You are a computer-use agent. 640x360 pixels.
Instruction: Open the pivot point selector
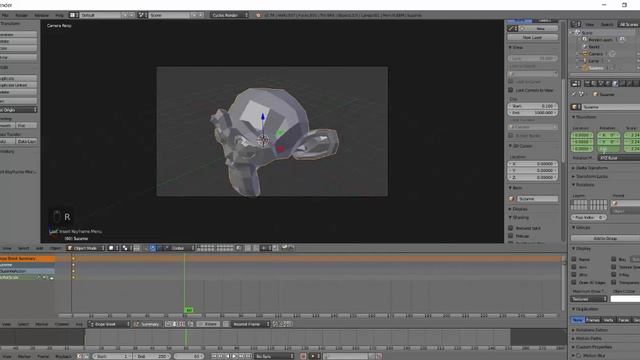coord(126,248)
